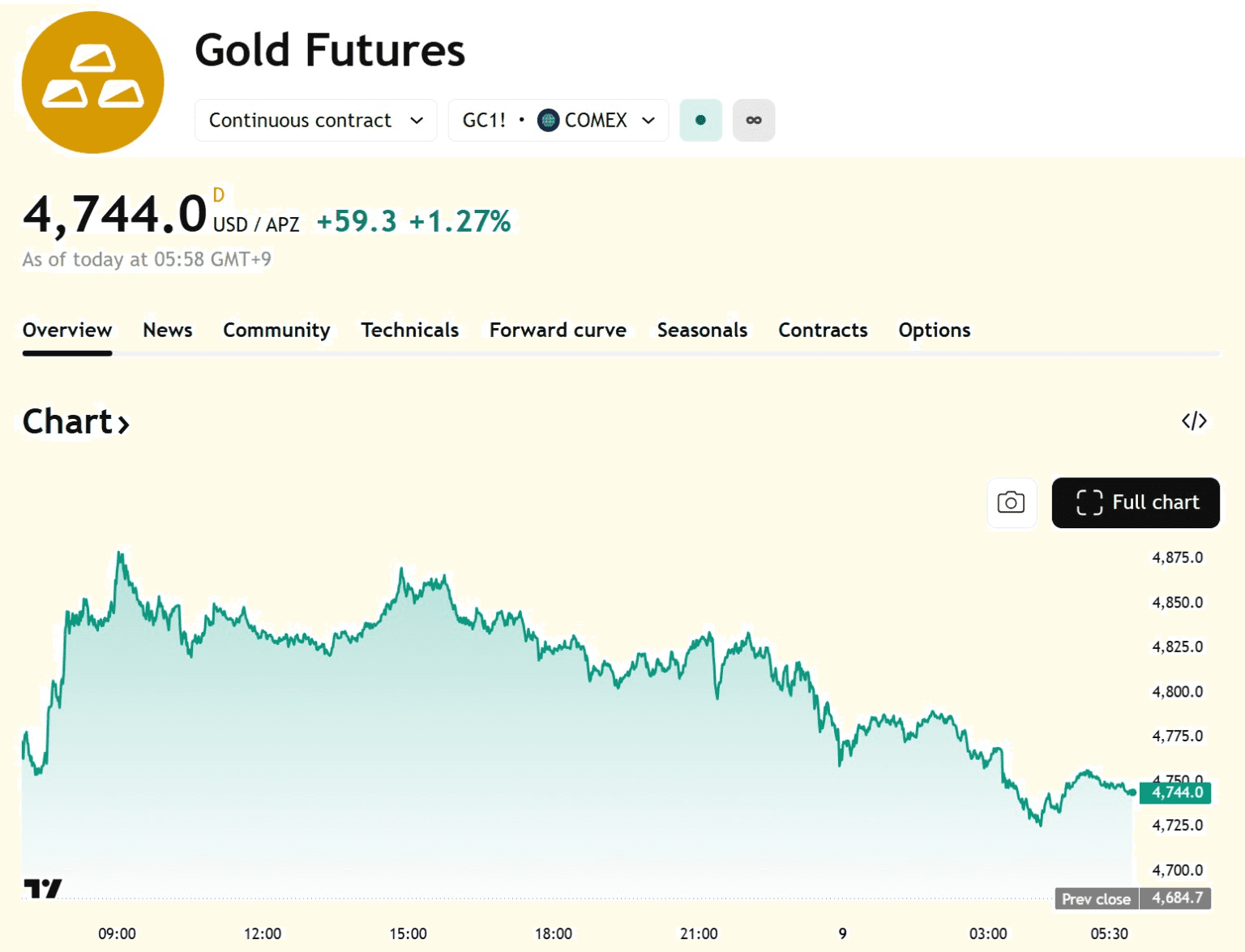The height and width of the screenshot is (952, 1245).
Task: Click the TradingView logo on chart
Action: point(42,889)
